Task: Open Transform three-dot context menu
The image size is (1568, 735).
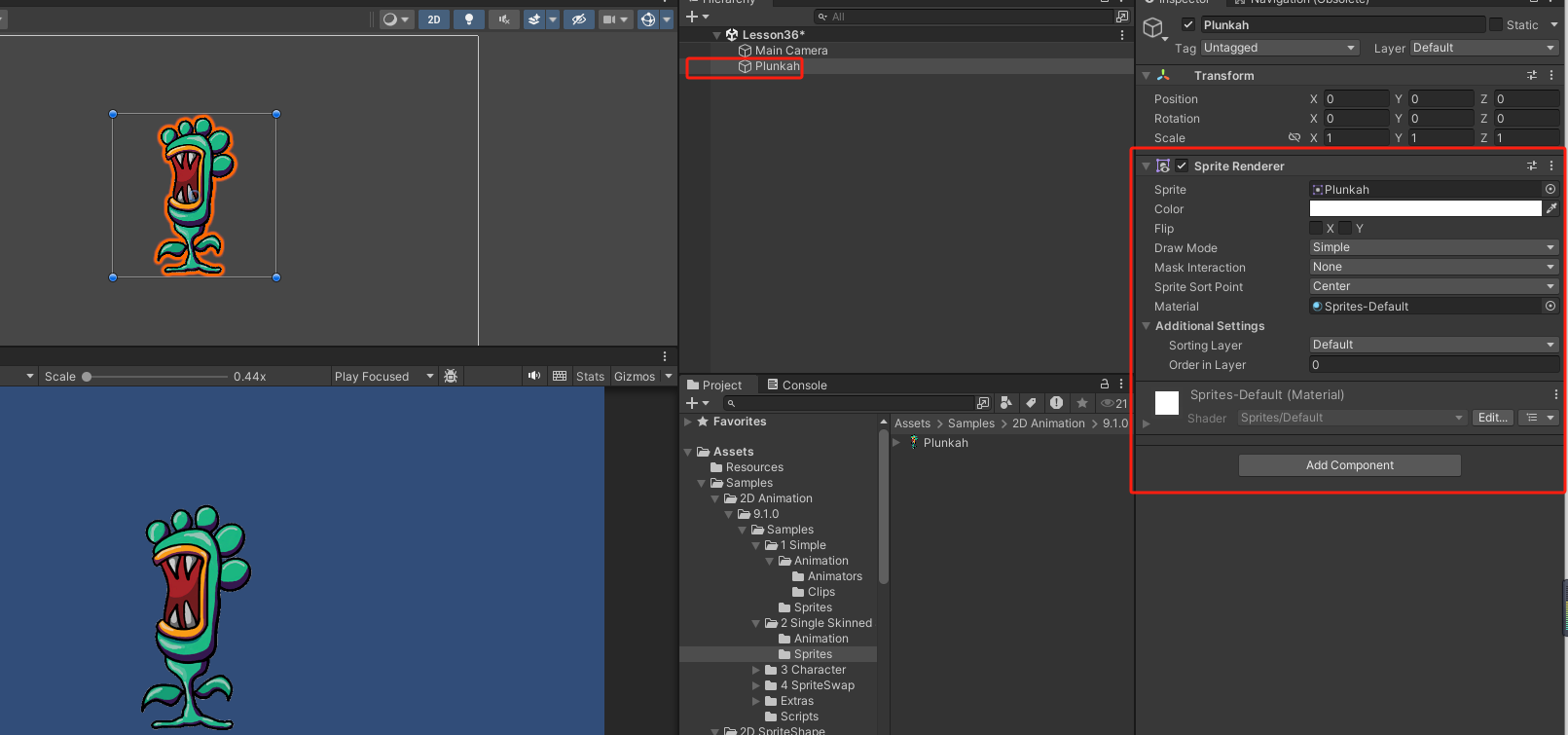Action: [x=1551, y=75]
